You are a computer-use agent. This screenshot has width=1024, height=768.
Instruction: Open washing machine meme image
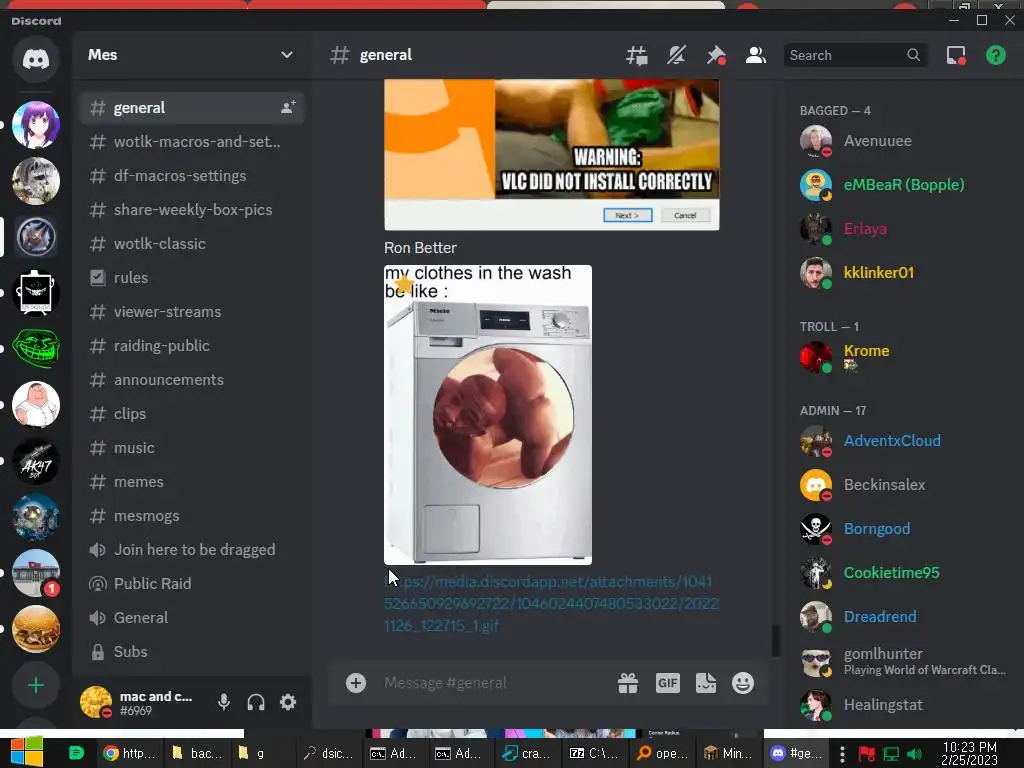(488, 415)
